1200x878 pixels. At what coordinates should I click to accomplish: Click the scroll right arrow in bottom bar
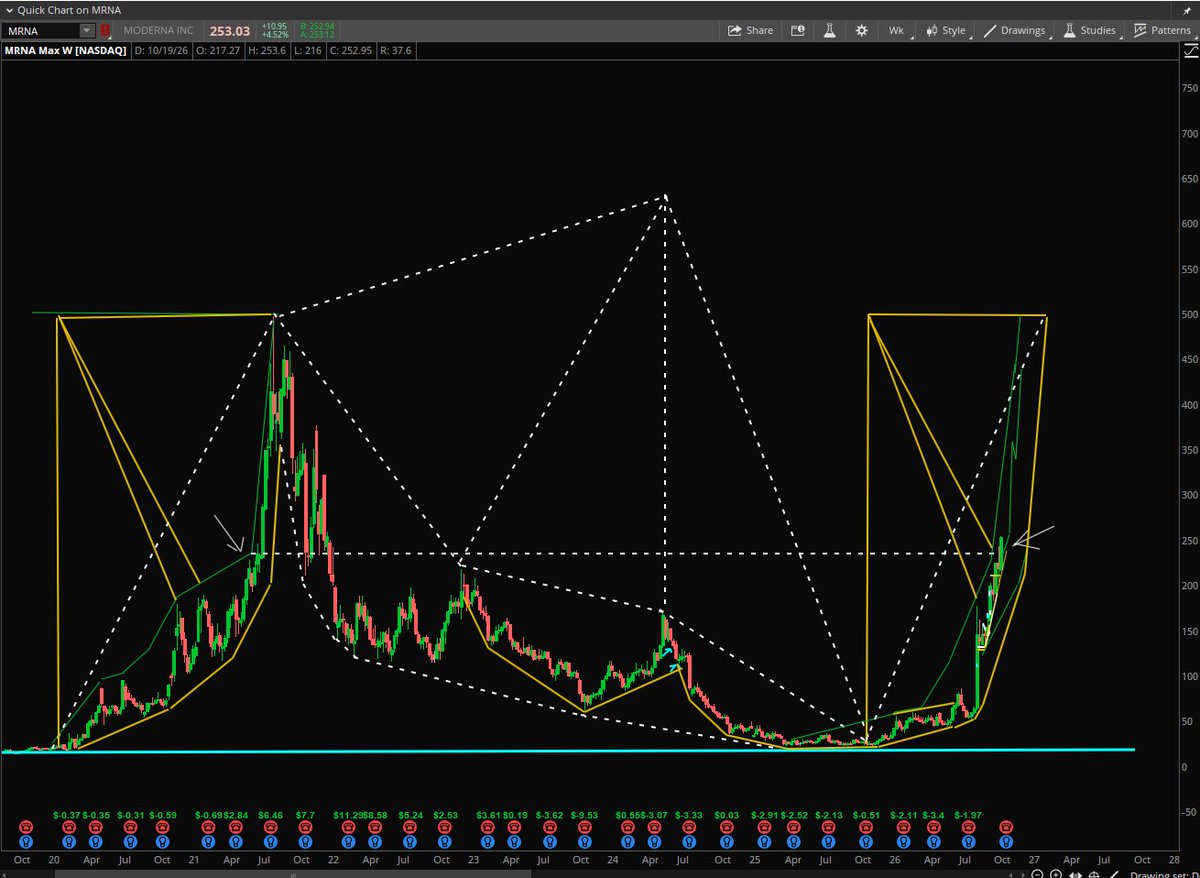tap(1022, 874)
